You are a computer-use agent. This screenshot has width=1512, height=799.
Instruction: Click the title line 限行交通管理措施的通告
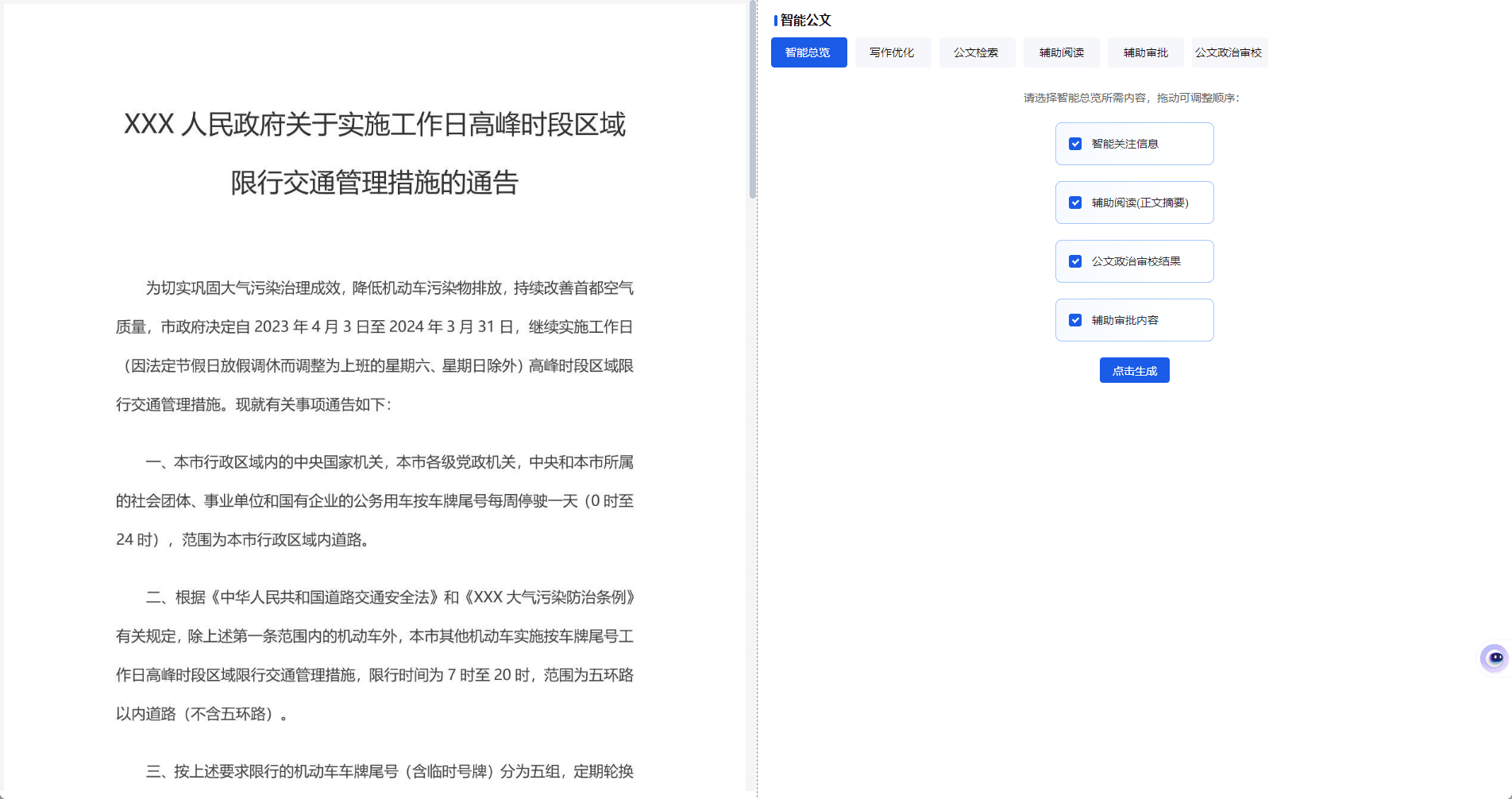pyautogui.click(x=375, y=183)
